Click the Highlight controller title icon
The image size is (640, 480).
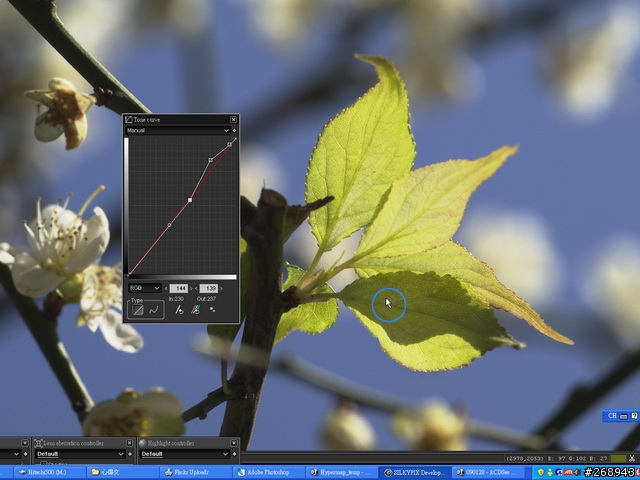(x=142, y=443)
